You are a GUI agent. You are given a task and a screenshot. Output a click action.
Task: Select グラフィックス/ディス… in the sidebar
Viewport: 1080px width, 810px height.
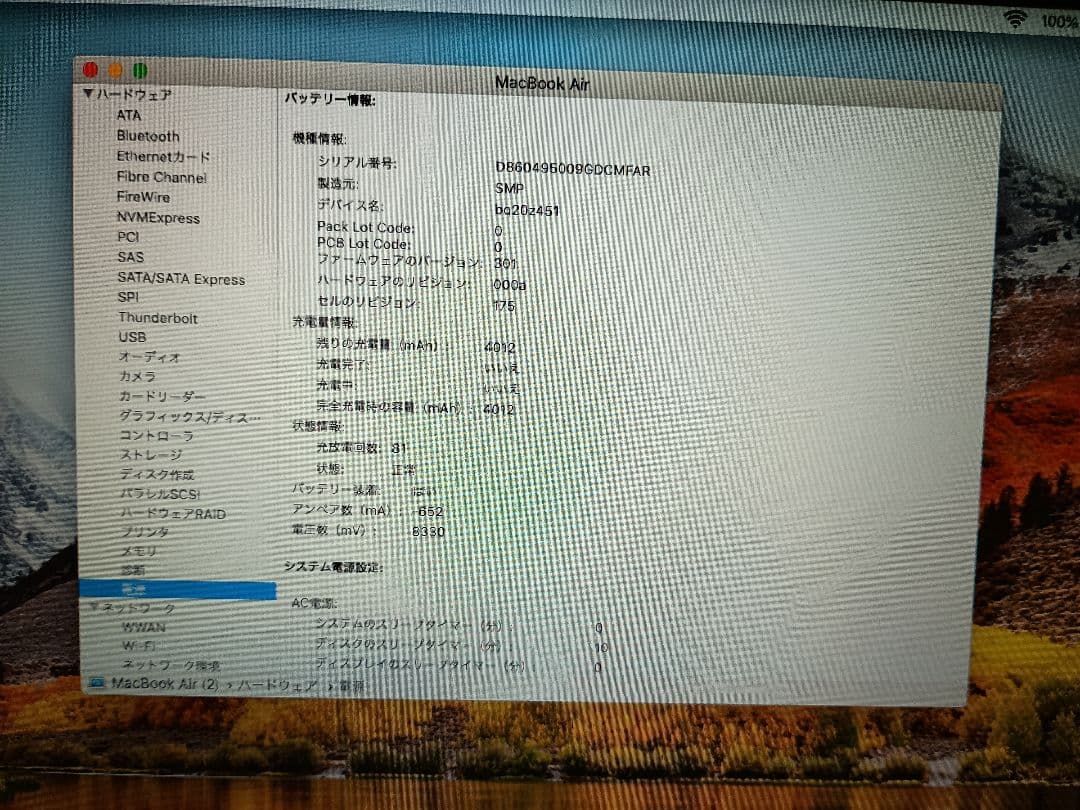tap(190, 416)
